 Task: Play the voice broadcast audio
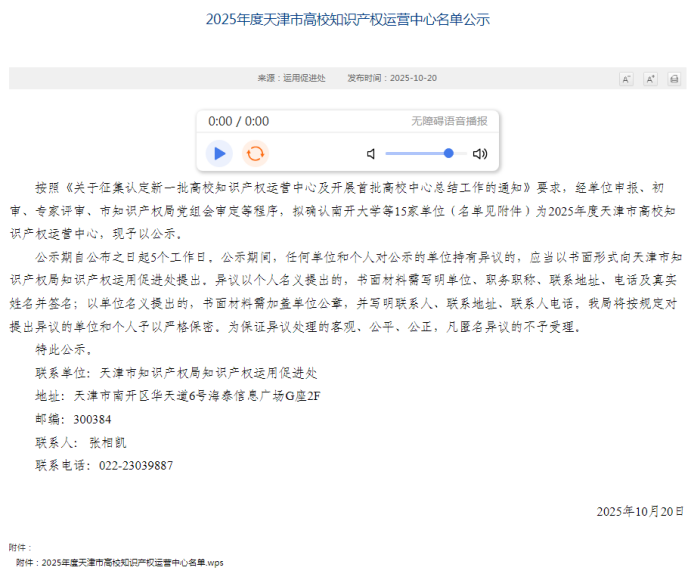(219, 153)
